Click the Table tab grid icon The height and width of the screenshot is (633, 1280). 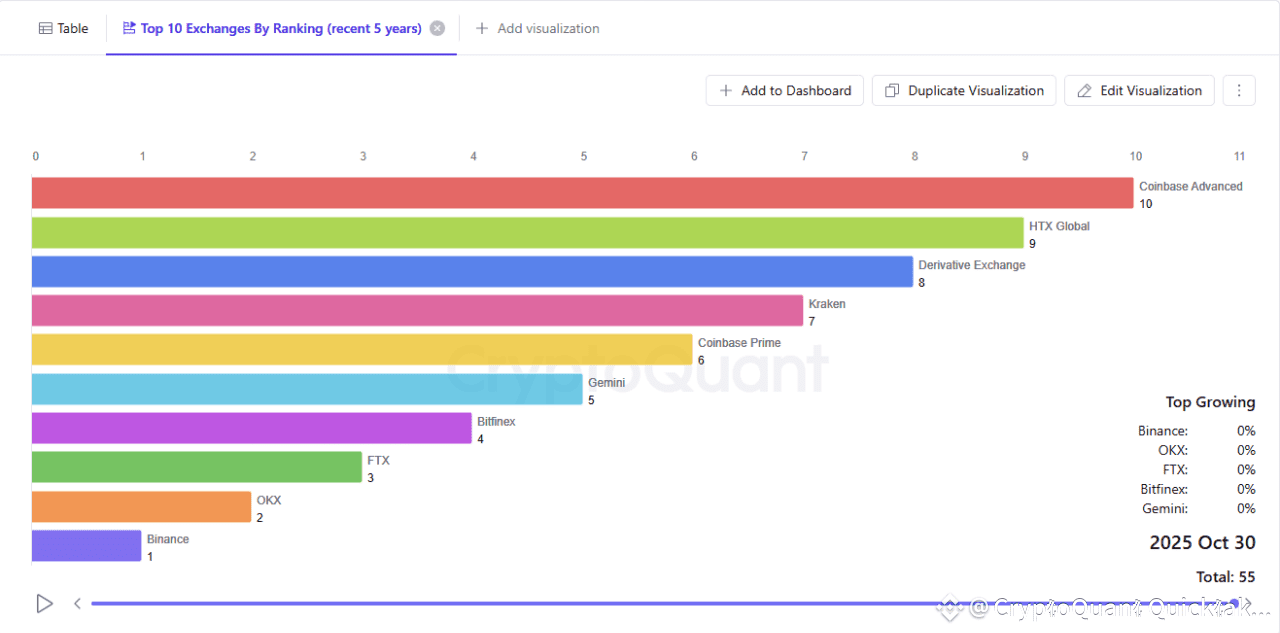tap(46, 28)
